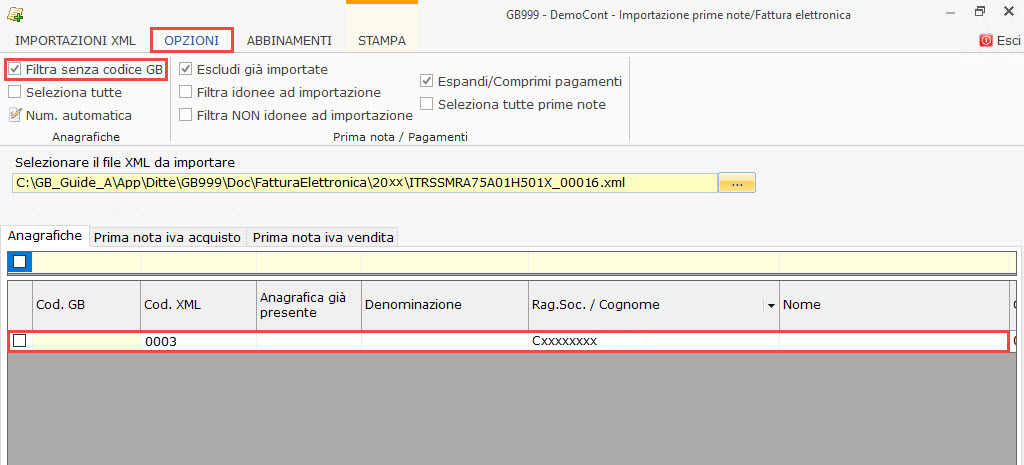Click the browse XML file button
Viewport: 1024px width, 465px height.
736,183
